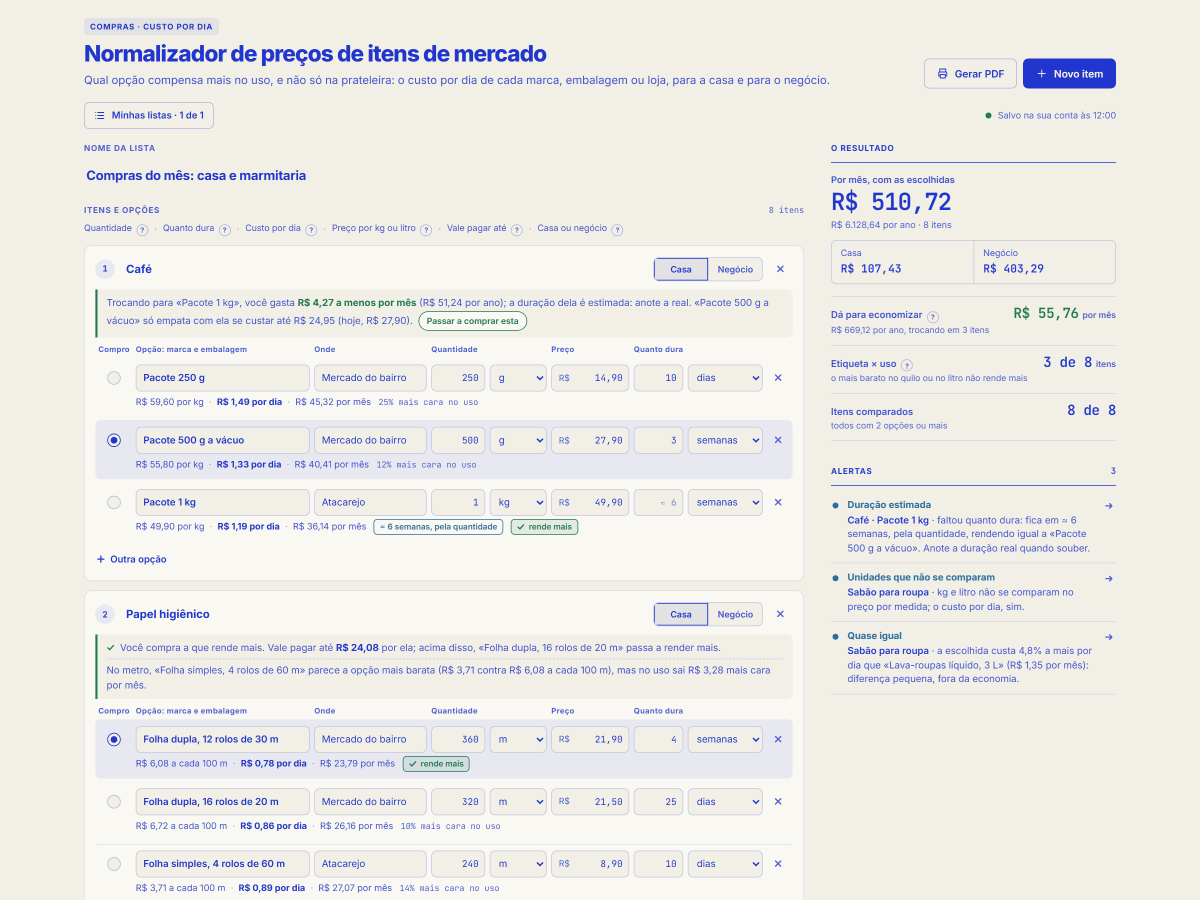The width and height of the screenshot is (1200, 900).
Task: Edit the list name Compras do mês
Action: coord(444,175)
